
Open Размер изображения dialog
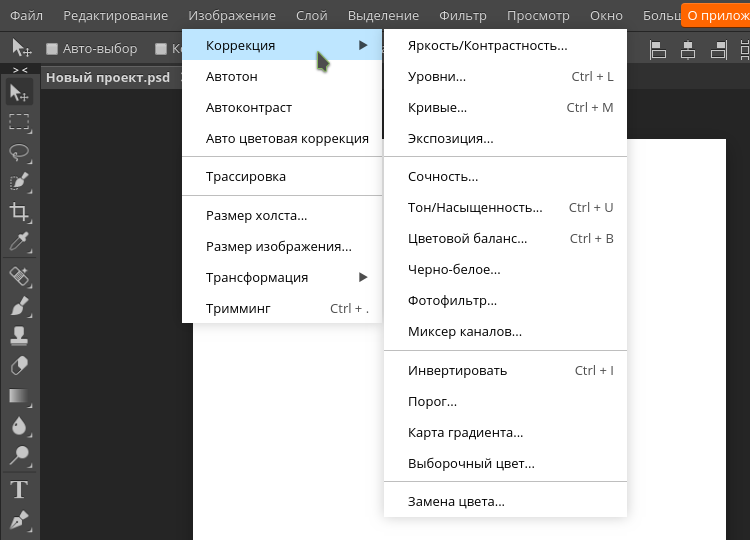(282, 247)
